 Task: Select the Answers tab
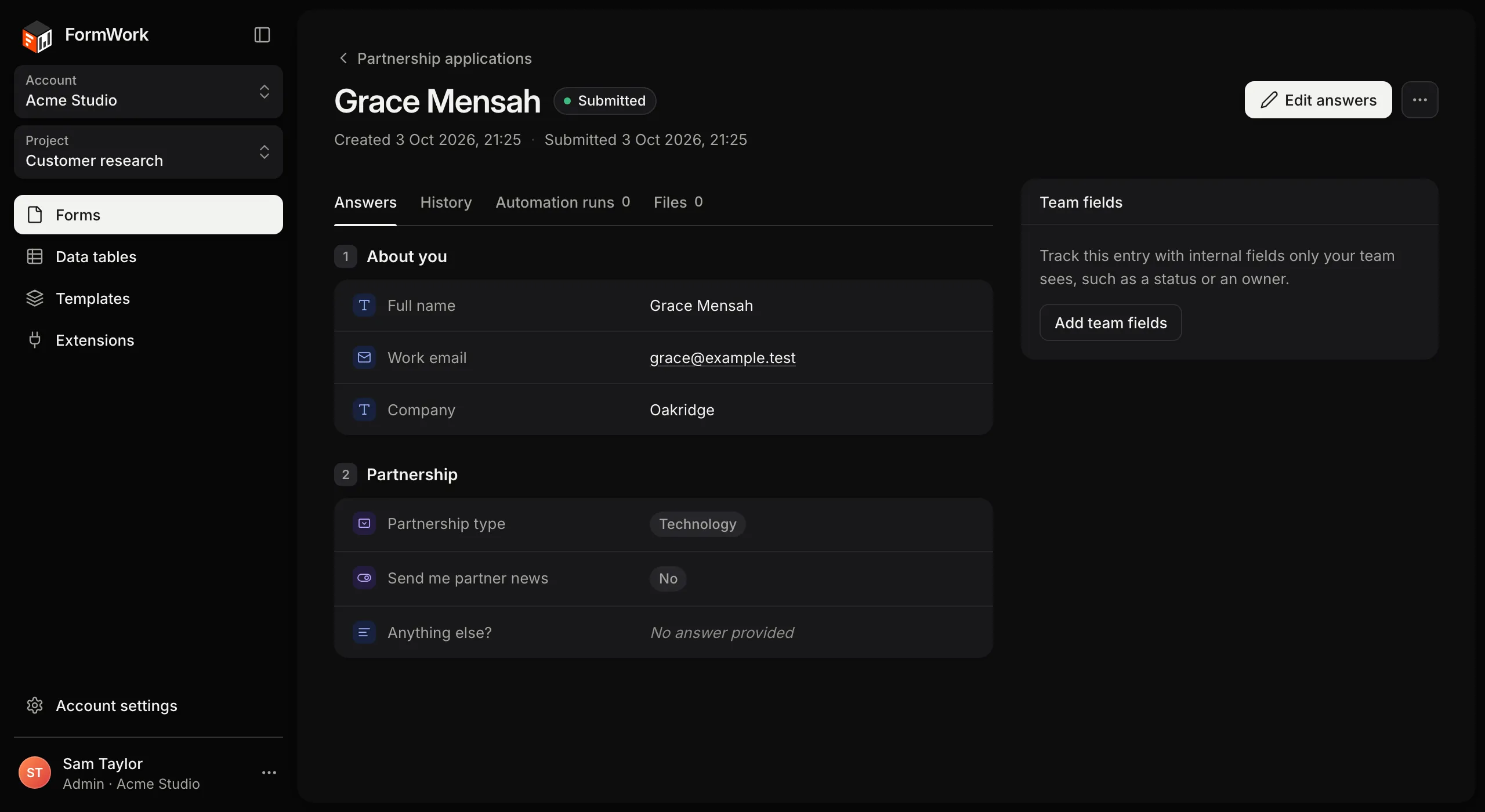365,202
